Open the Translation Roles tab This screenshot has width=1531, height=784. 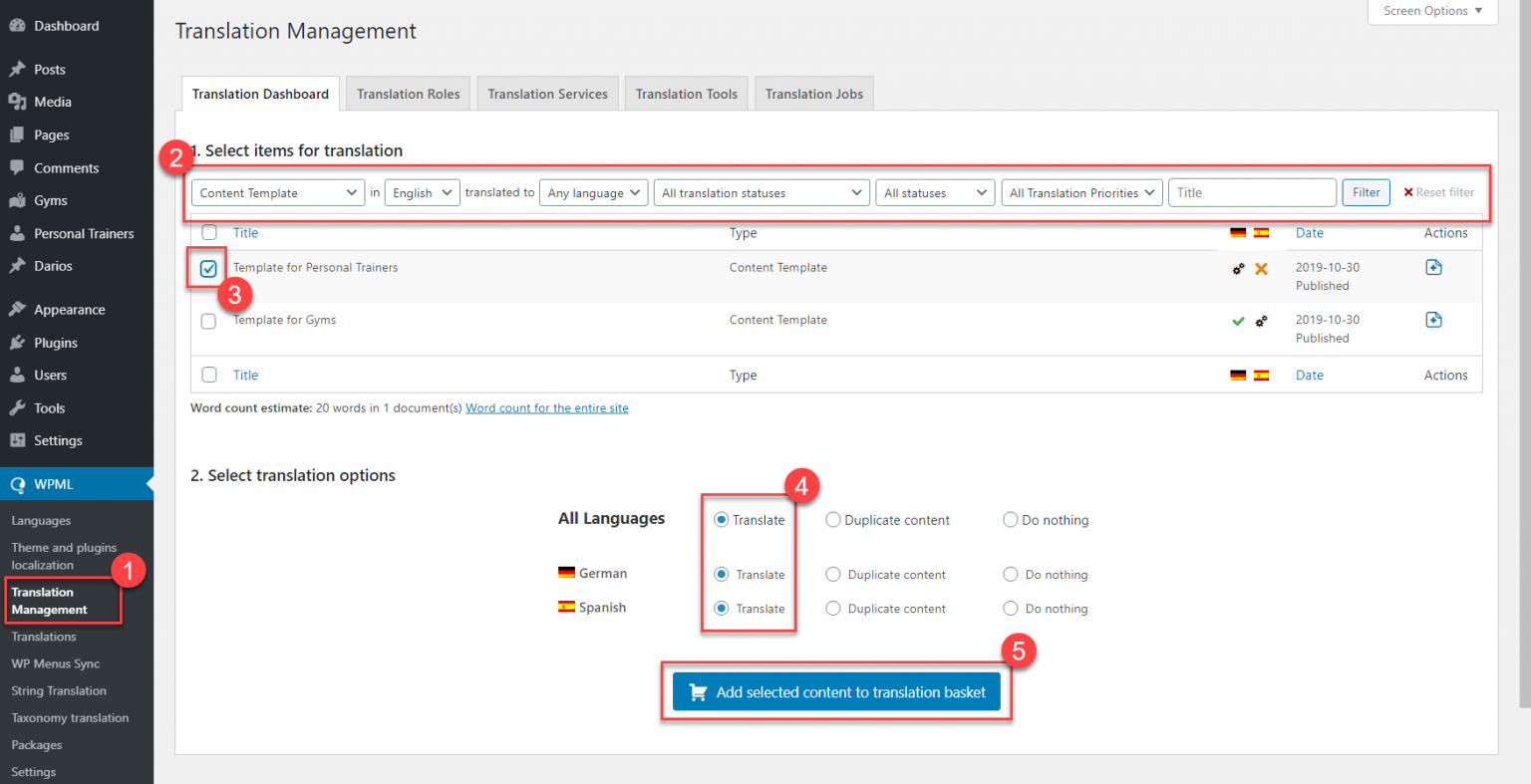408,93
